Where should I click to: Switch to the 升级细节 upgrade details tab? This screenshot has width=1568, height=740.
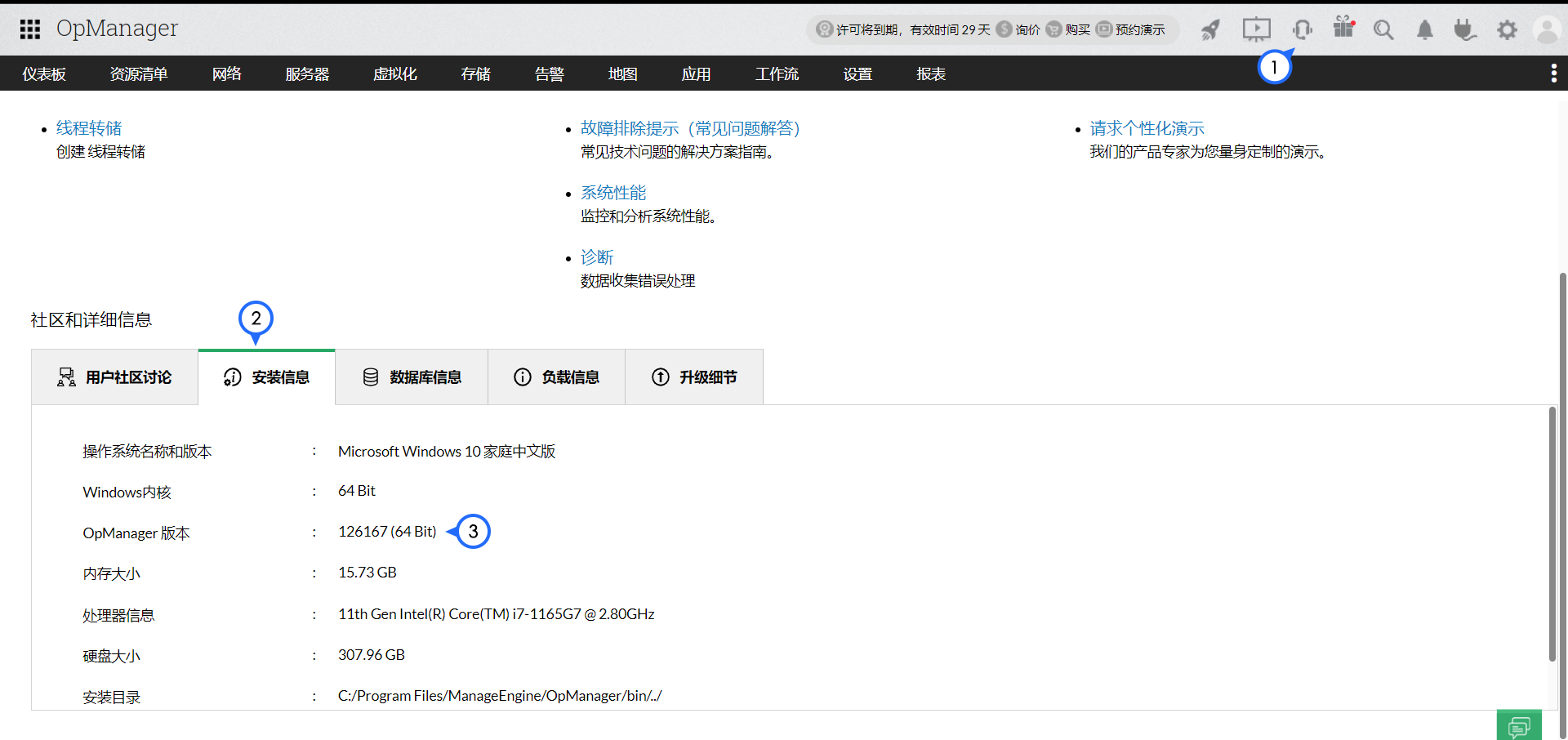tap(694, 377)
